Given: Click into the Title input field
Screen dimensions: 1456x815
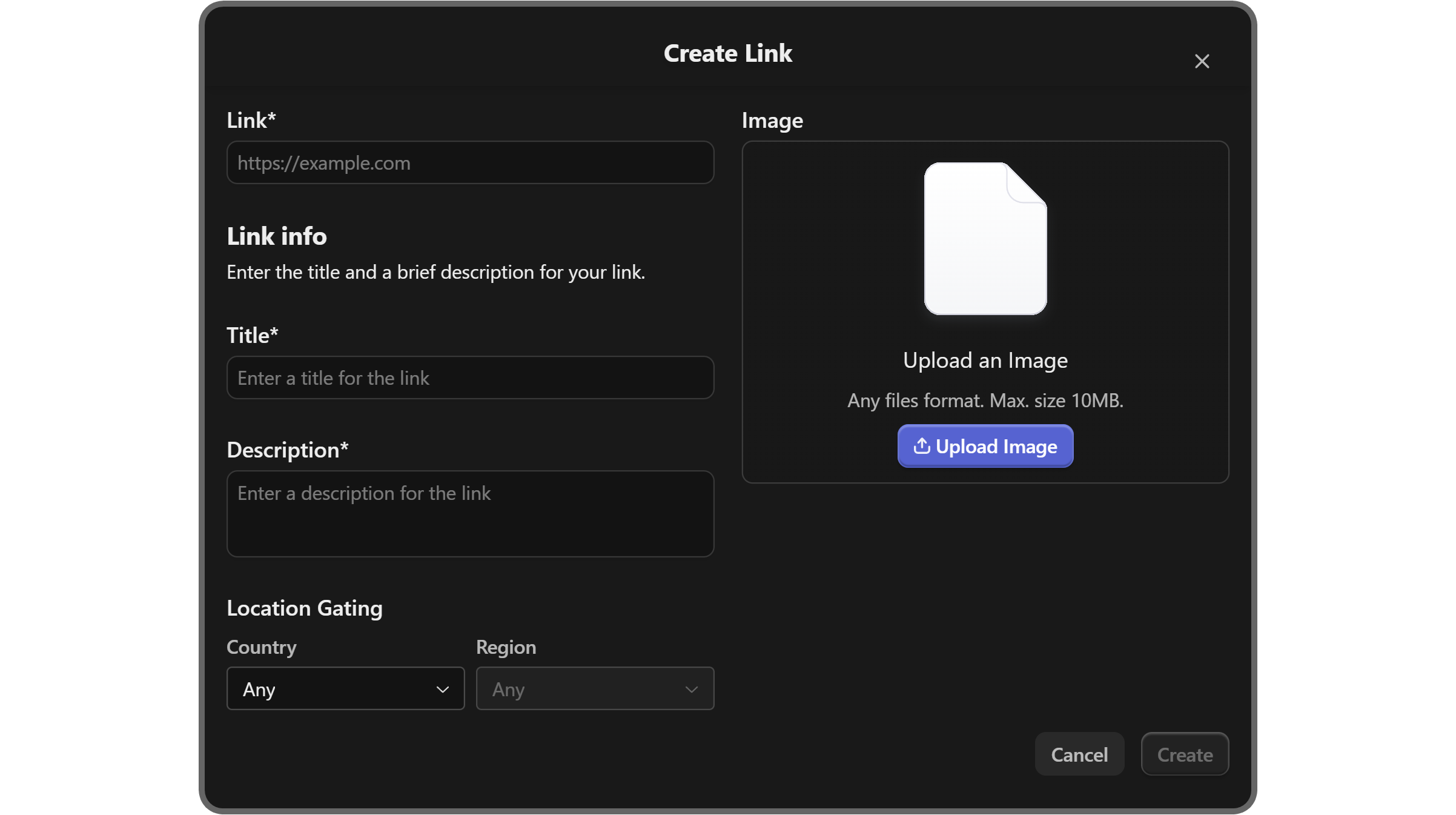Looking at the screenshot, I should [x=470, y=378].
